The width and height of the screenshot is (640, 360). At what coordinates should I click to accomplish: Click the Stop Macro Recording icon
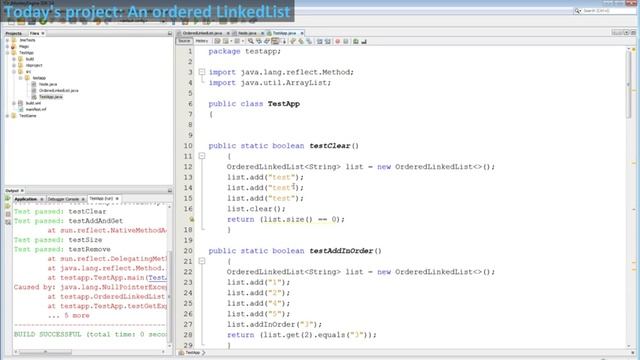tap(346, 41)
